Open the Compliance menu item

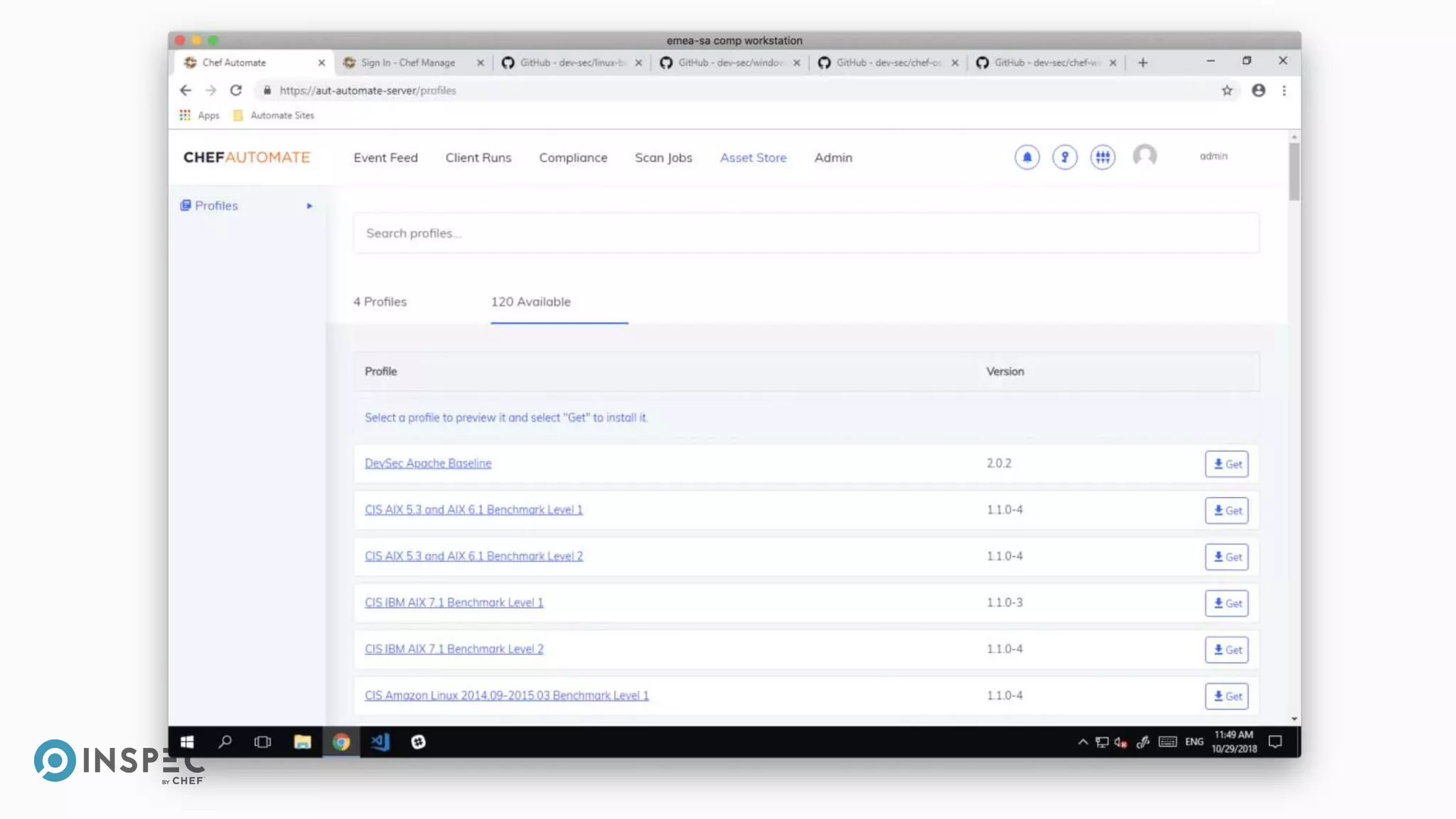click(x=573, y=158)
